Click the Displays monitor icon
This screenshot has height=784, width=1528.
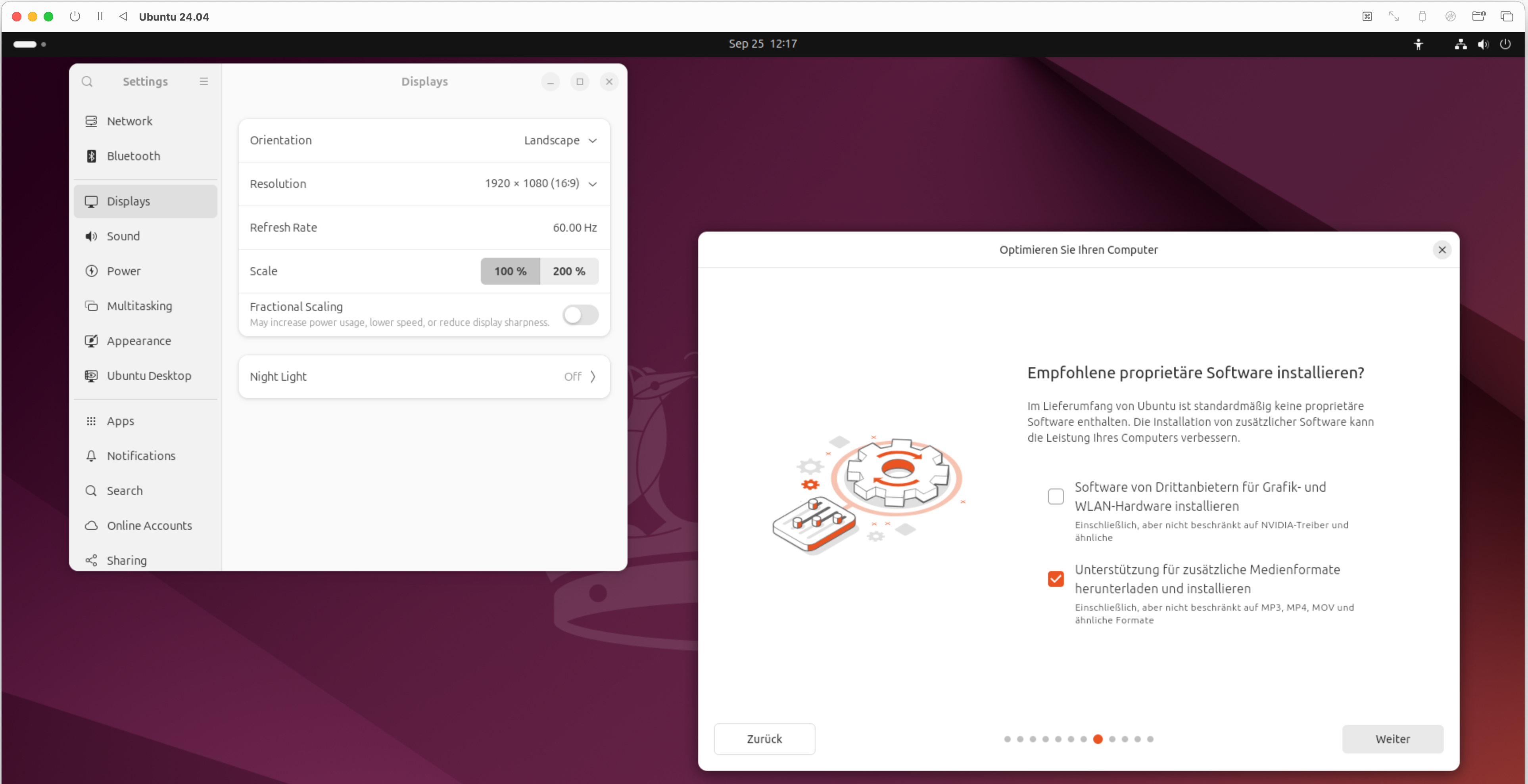click(91, 201)
